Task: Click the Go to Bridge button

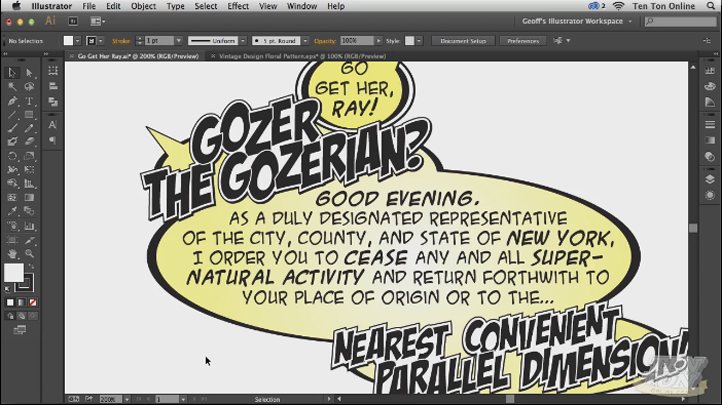Action: coord(73,21)
